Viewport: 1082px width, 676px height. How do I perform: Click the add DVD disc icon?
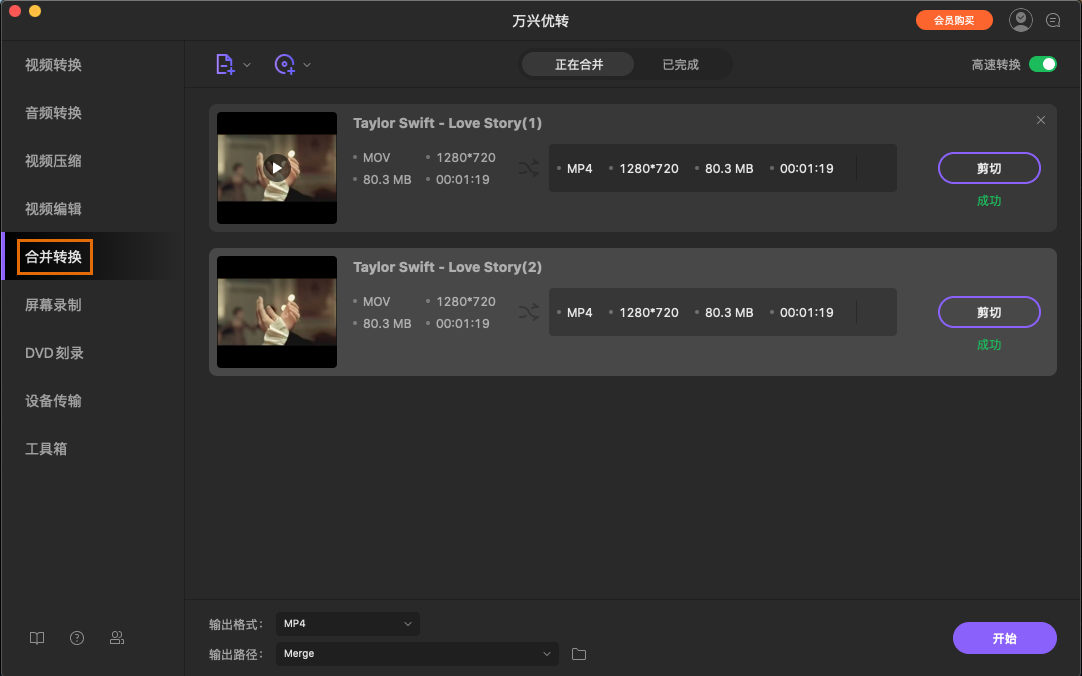(285, 64)
